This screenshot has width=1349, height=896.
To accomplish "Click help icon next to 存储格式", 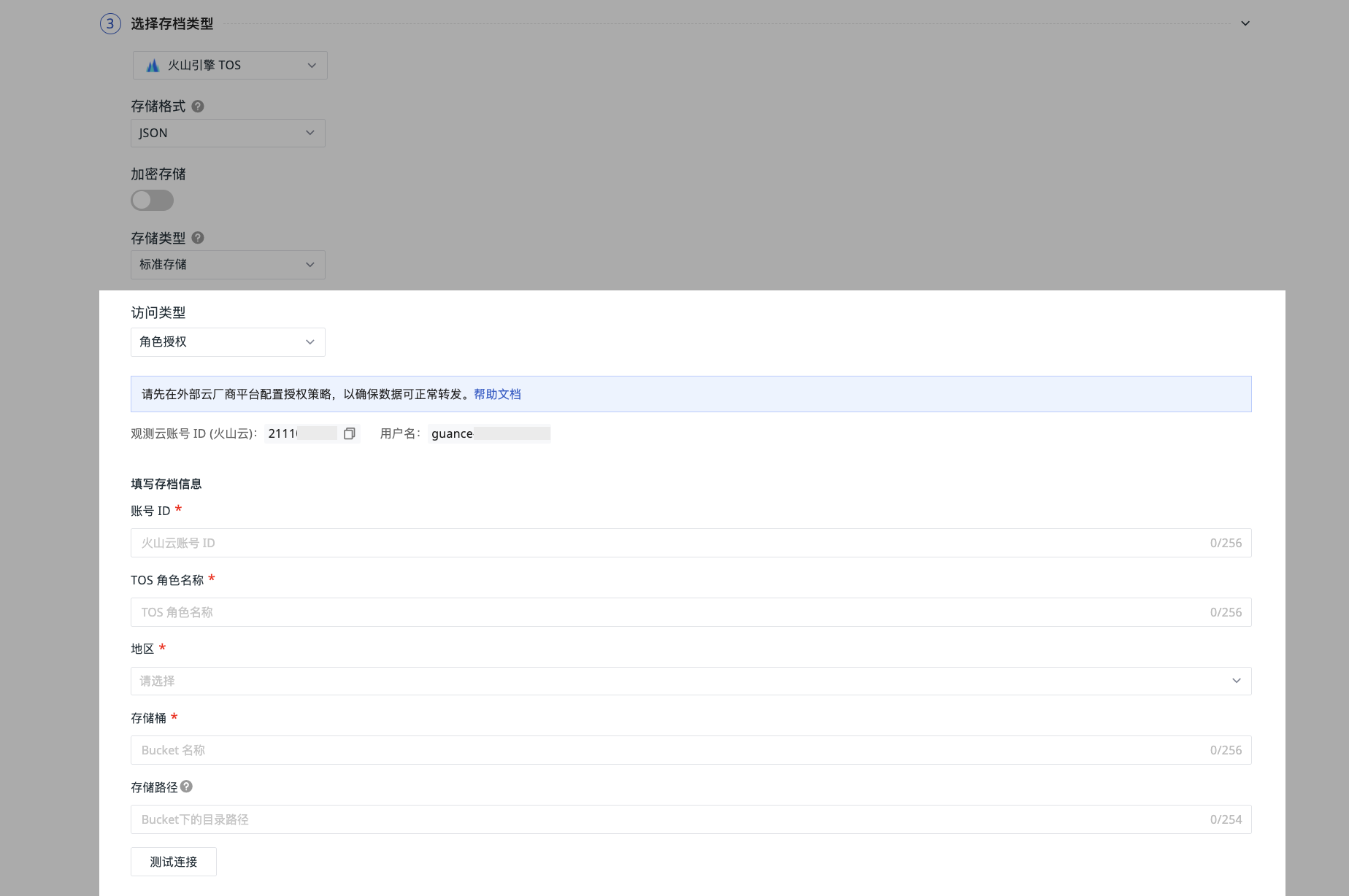I will 198,107.
